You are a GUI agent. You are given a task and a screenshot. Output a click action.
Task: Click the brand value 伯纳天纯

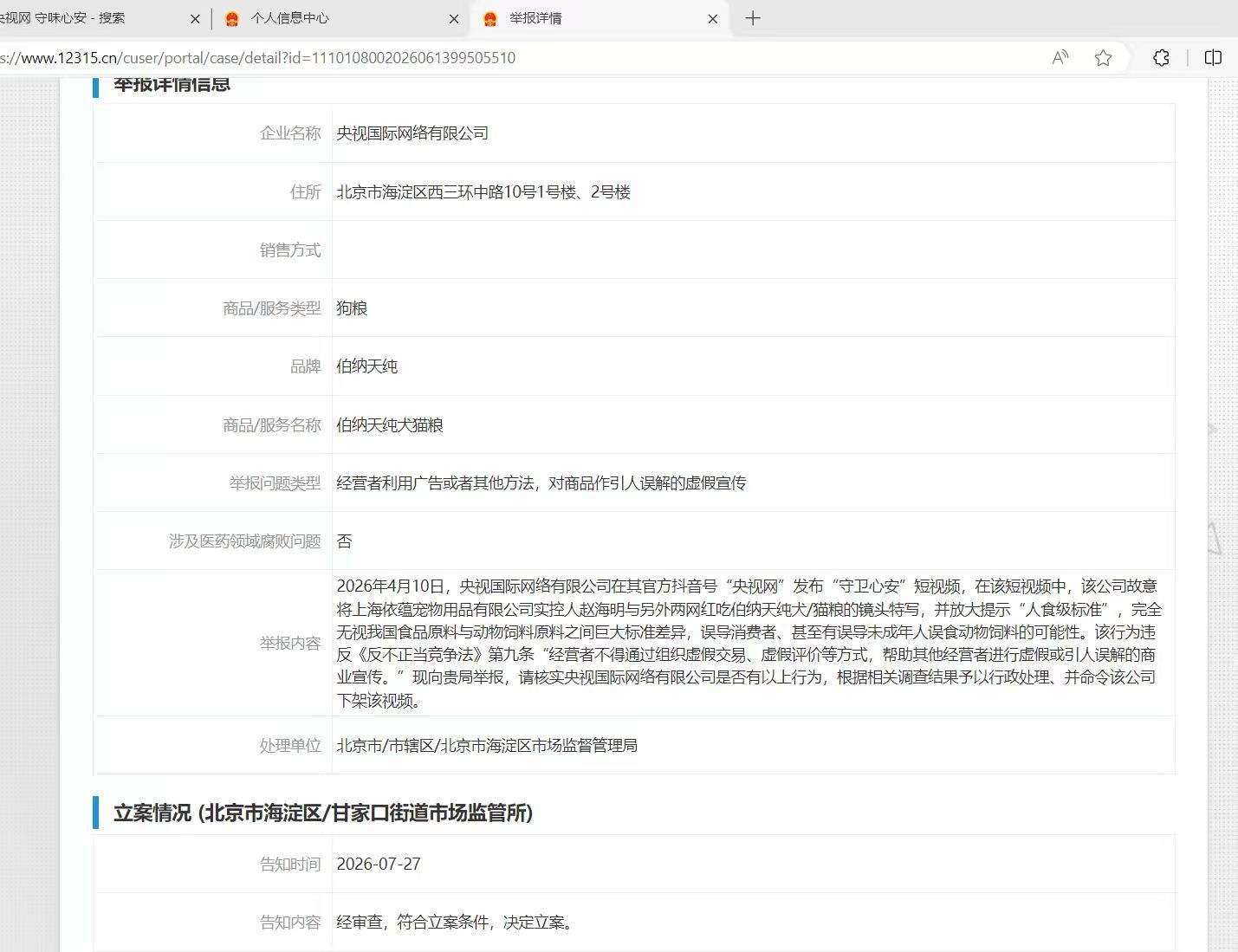pos(367,366)
